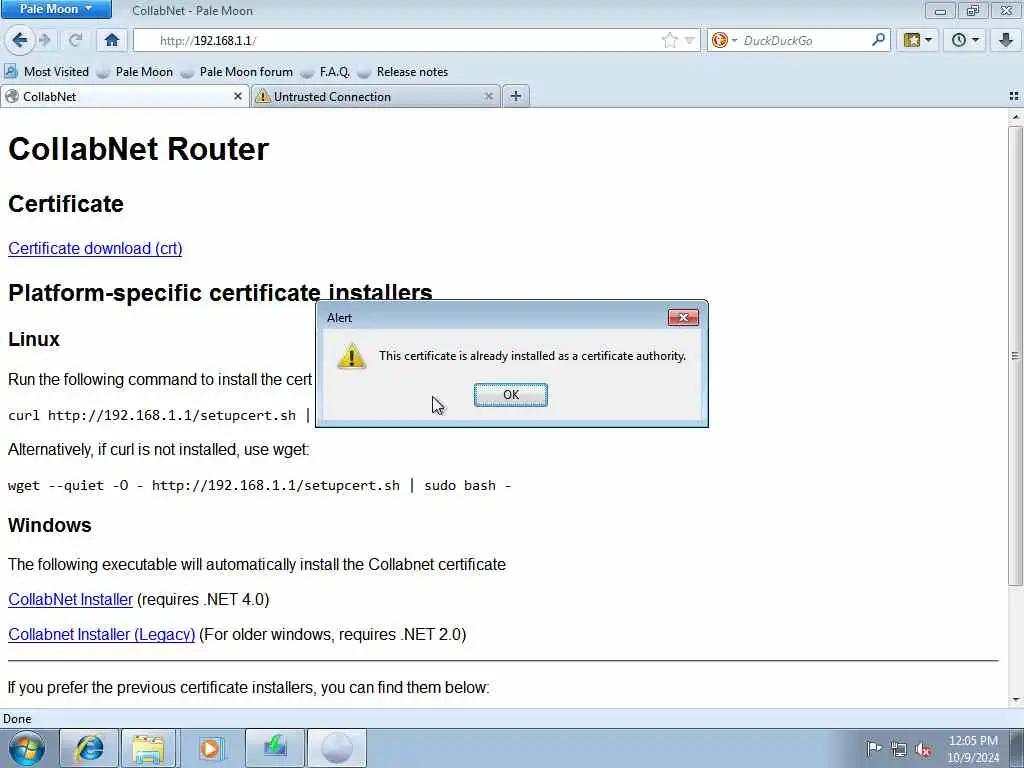Click the CollabNet Installer link
The image size is (1024, 768).
(71, 600)
